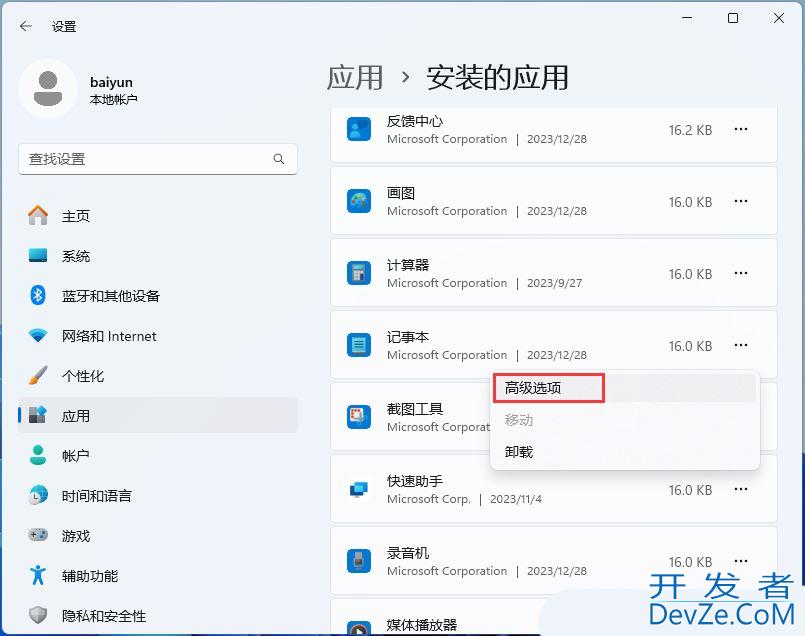Click the 媒体播放器 app name

[x=422, y=625]
